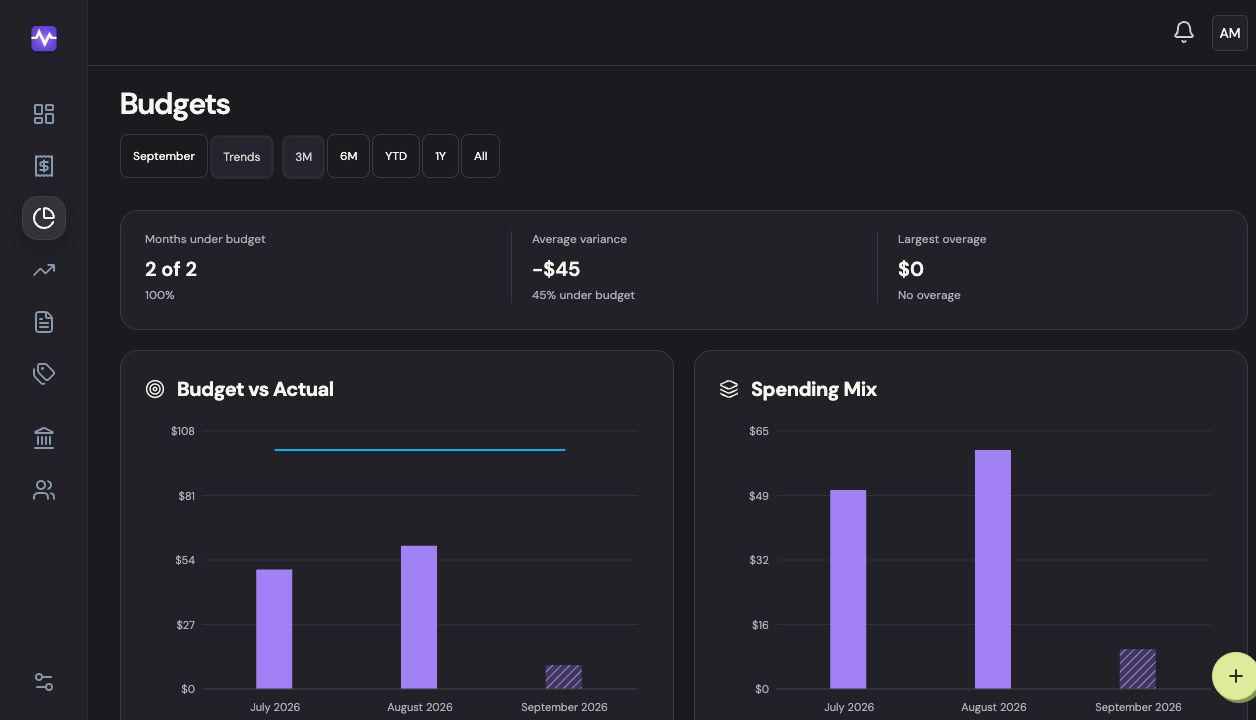The height and width of the screenshot is (720, 1256).
Task: Select the 6M time range
Action: [x=349, y=156]
